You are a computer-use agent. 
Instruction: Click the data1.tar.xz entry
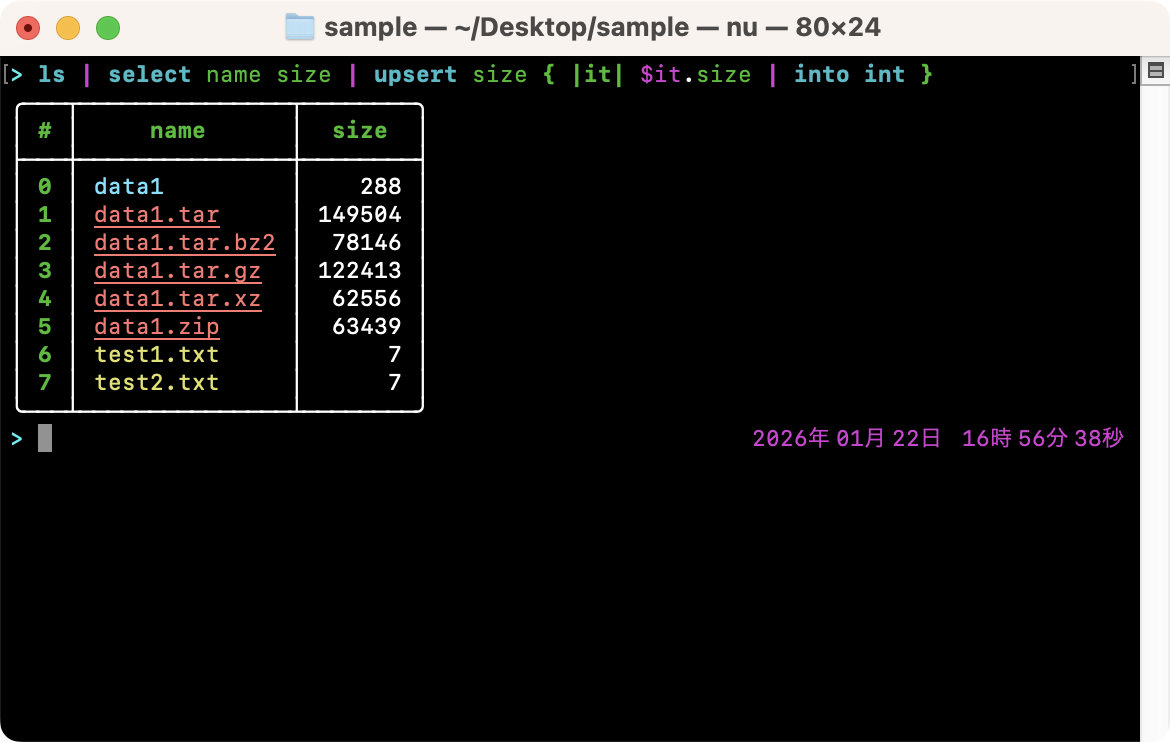(177, 299)
